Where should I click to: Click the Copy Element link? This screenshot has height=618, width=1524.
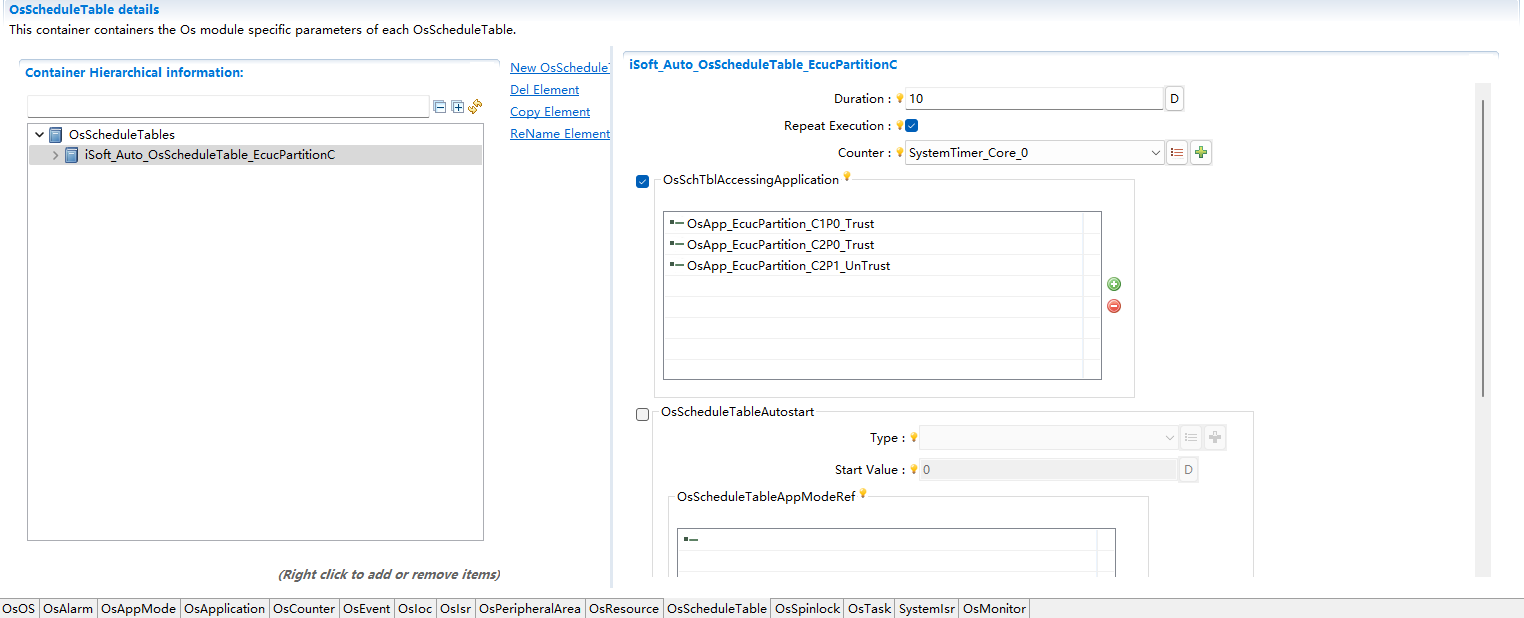(550, 112)
